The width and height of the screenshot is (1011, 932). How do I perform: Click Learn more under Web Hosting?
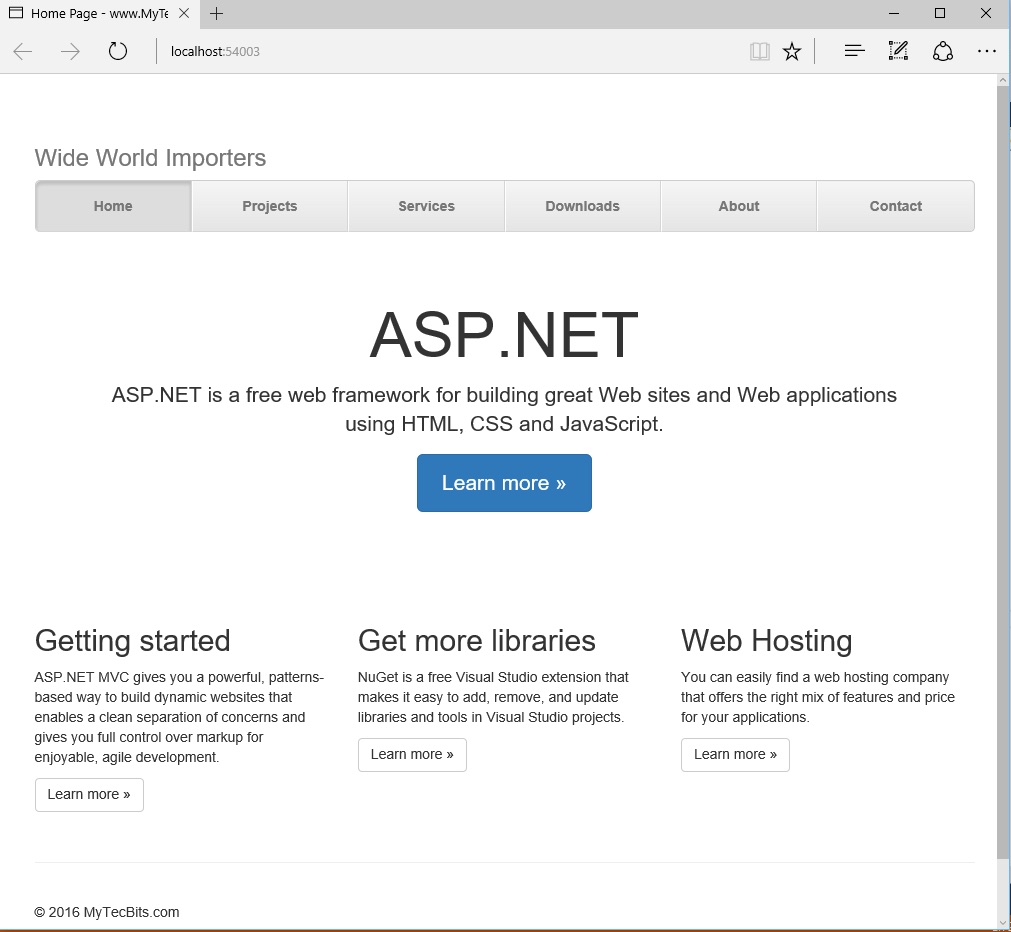735,755
